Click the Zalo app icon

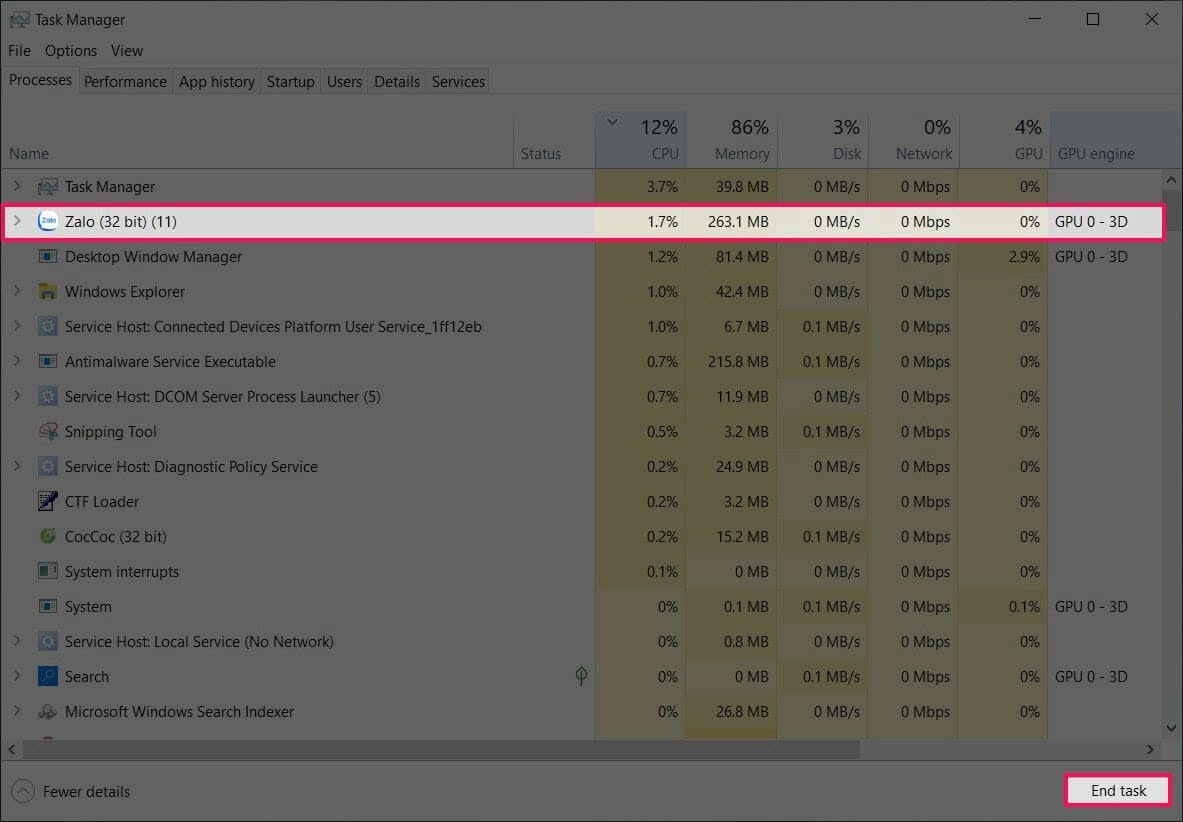point(48,221)
